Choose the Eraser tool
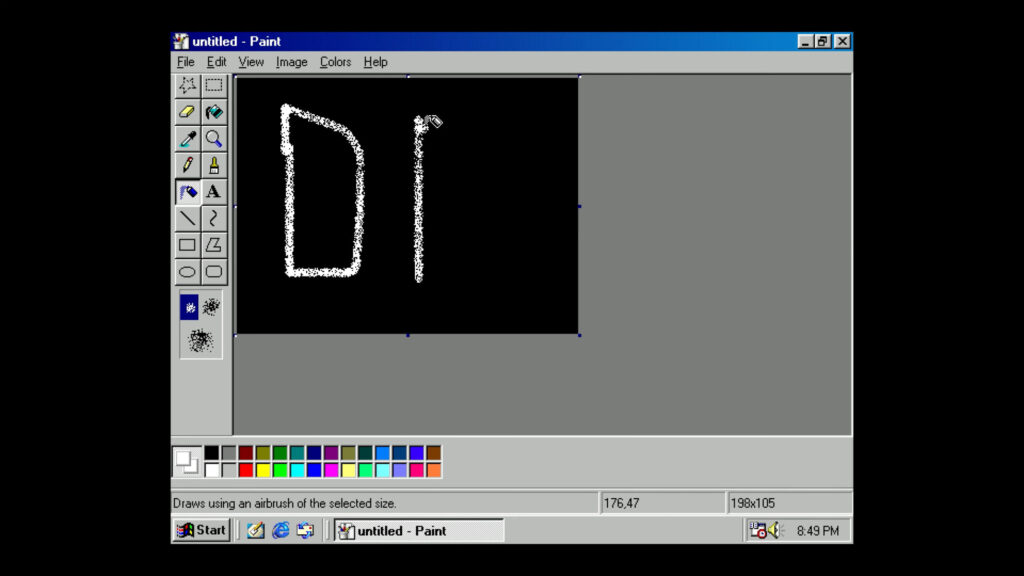Screen dimensions: 1024x576 pos(187,112)
